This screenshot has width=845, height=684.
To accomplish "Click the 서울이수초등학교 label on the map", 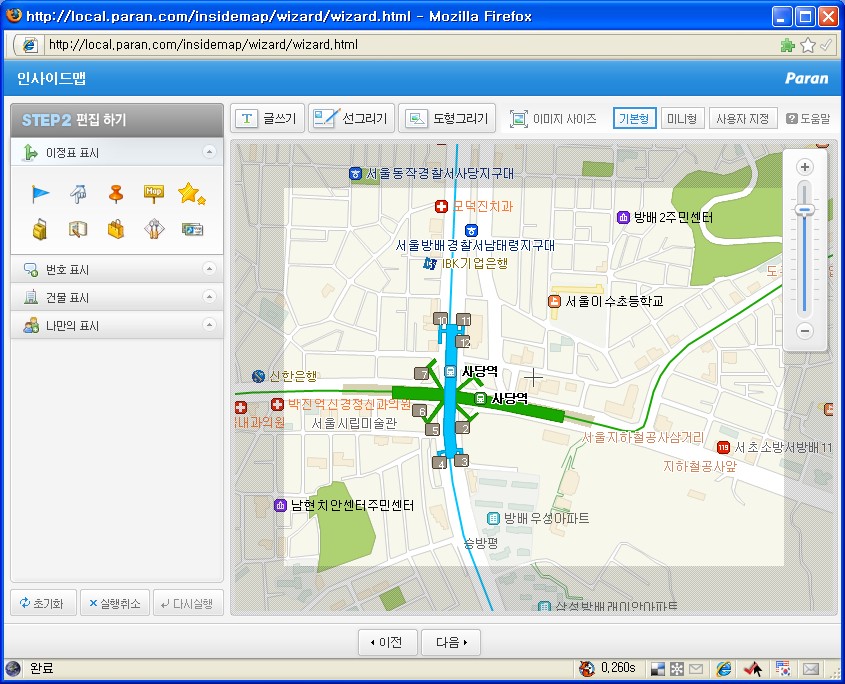I will [614, 301].
